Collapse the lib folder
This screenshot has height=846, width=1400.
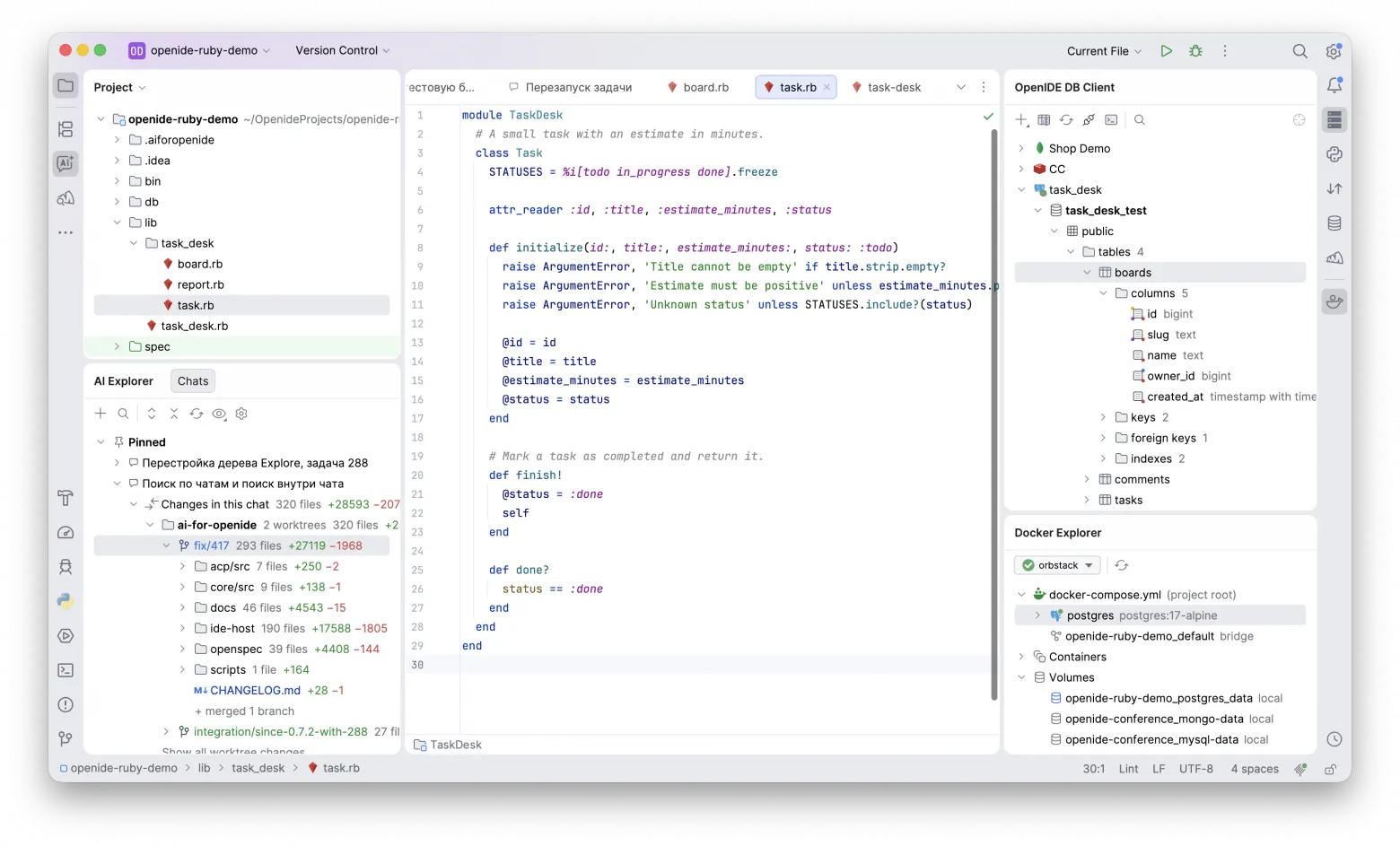point(117,222)
